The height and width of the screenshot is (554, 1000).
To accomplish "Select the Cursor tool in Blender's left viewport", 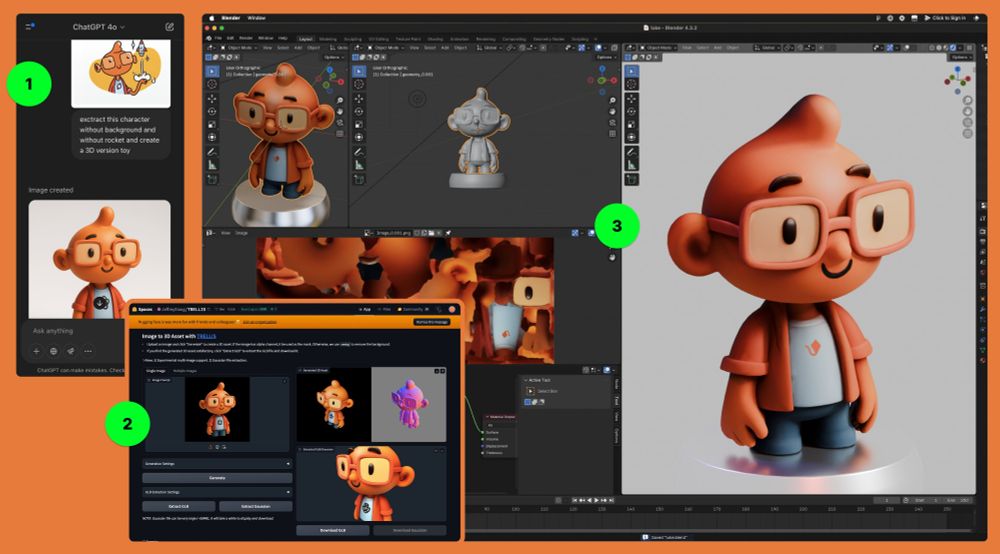I will [212, 84].
